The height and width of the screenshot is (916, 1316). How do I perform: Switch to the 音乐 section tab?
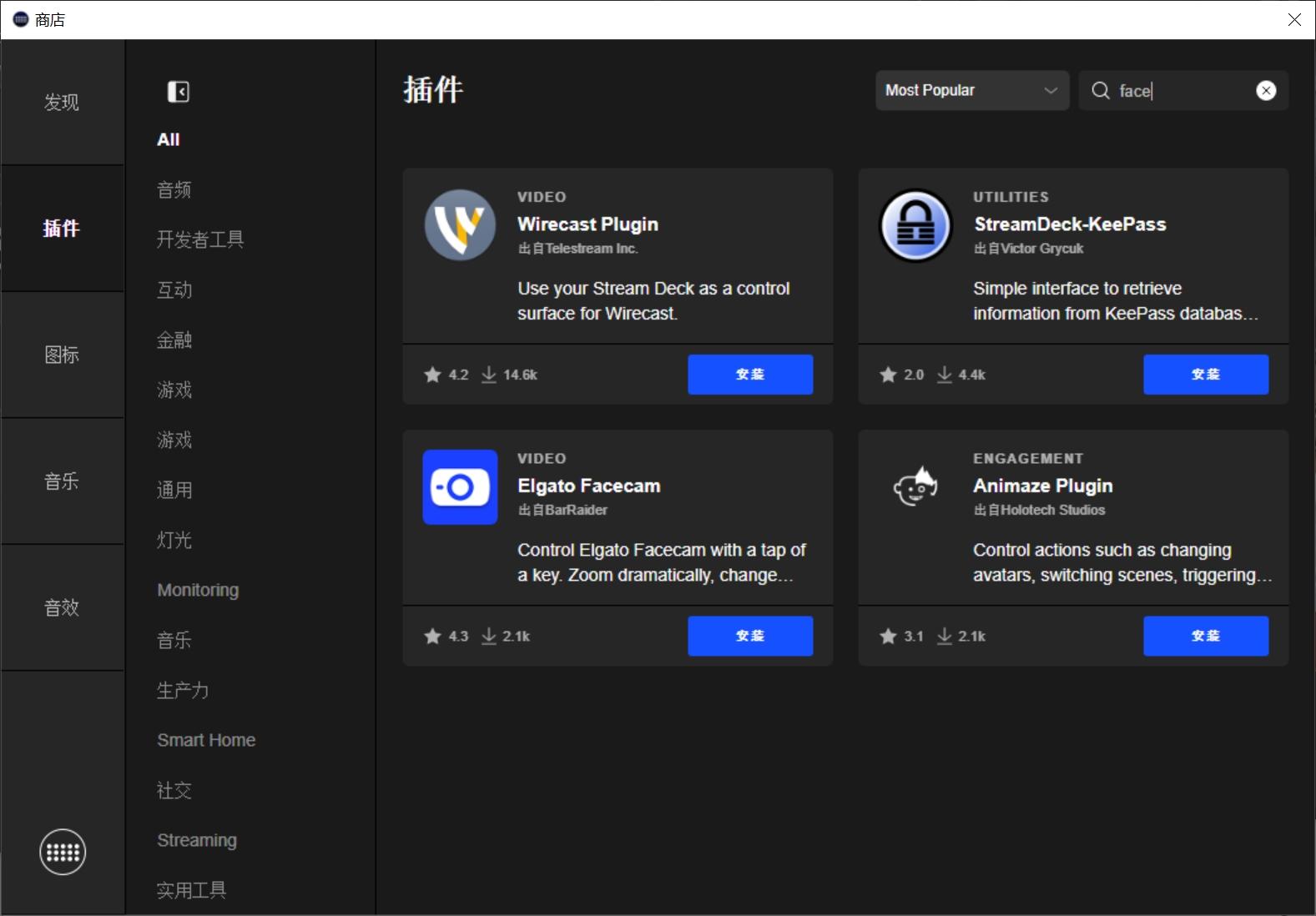tap(63, 481)
